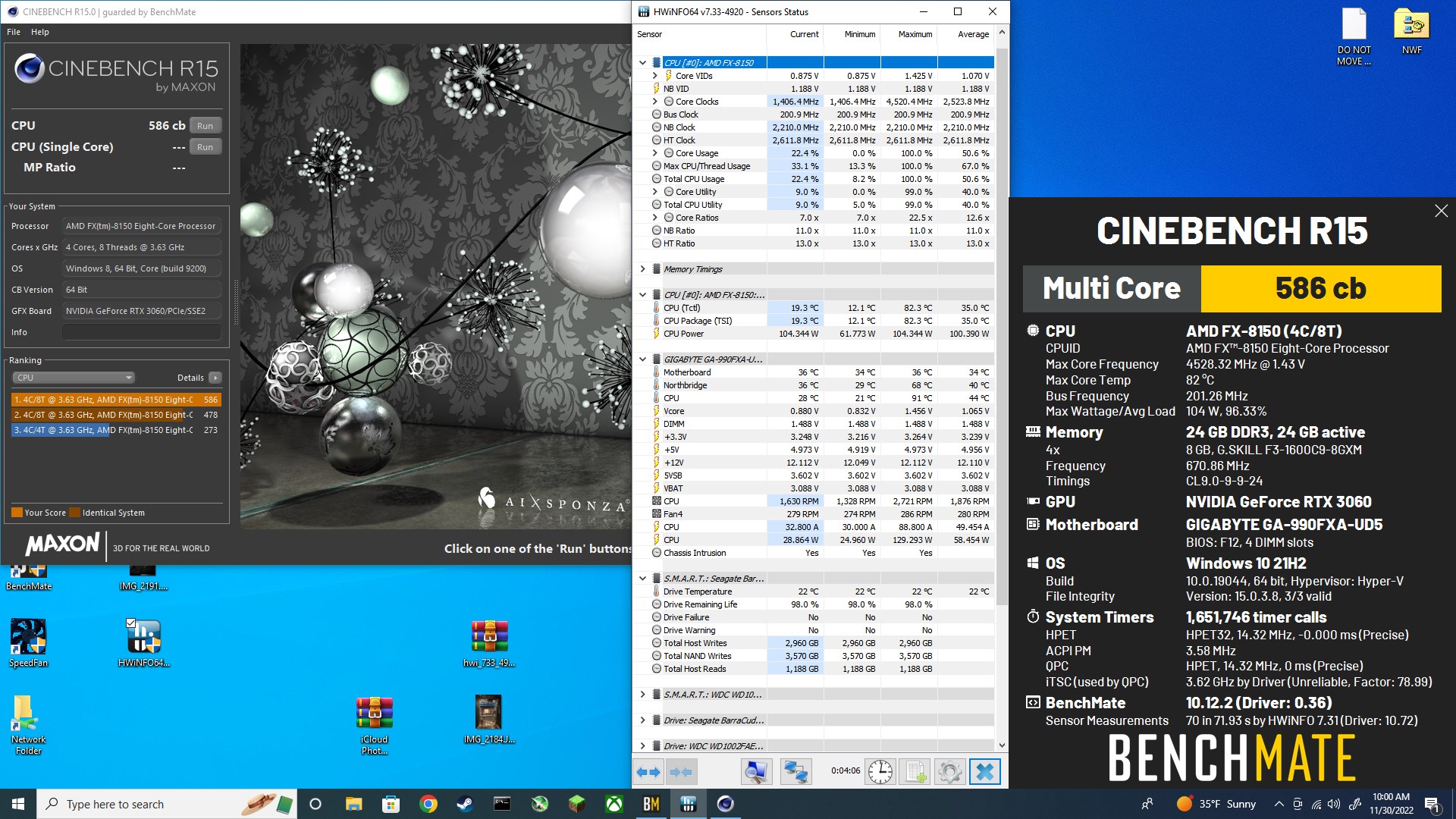The height and width of the screenshot is (819, 1456).
Task: Open notification center in tray
Action: pos(1432,804)
